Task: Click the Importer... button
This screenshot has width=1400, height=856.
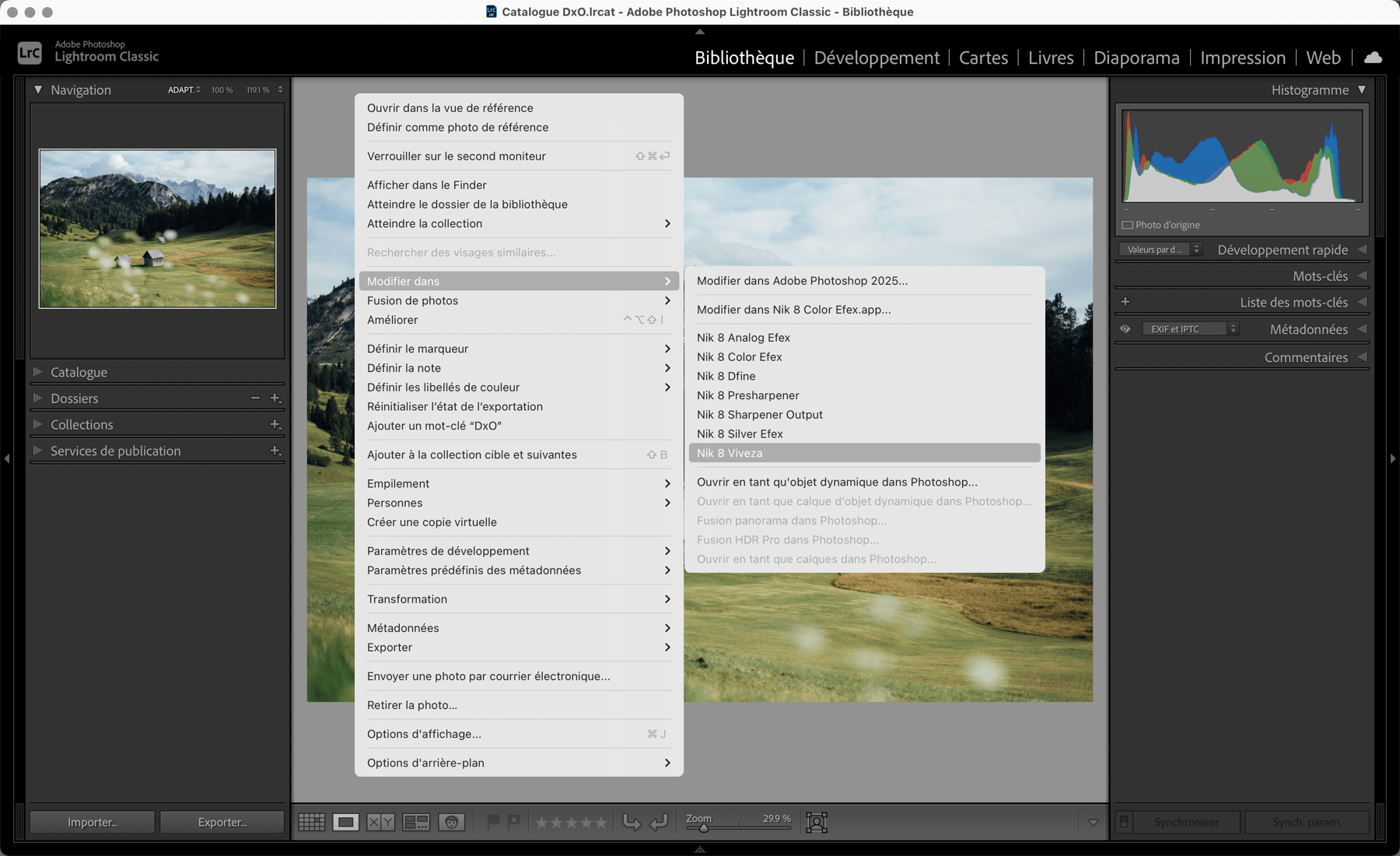Action: (93, 822)
